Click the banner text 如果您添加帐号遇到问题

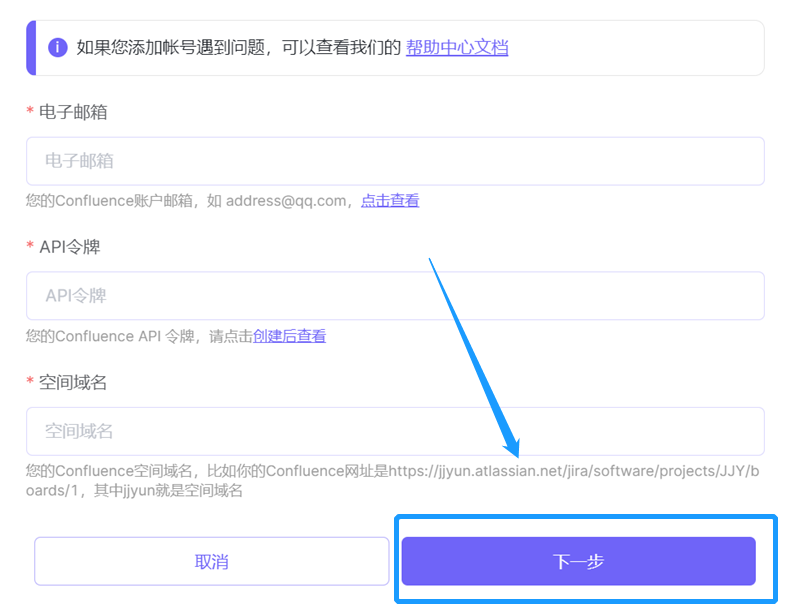click(170, 48)
